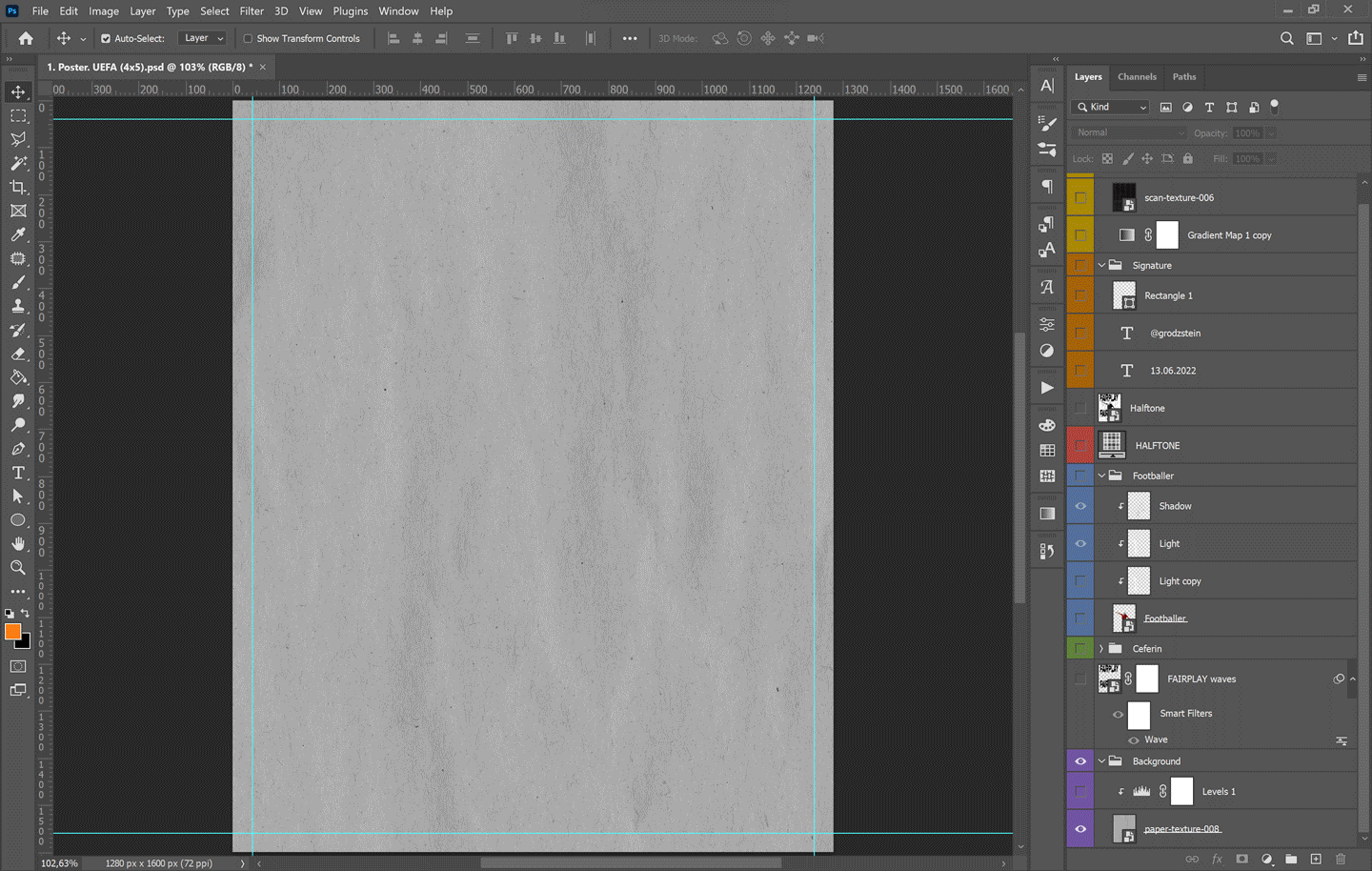Hide the Shadow layer
The height and width of the screenshot is (871, 1372).
click(1080, 506)
